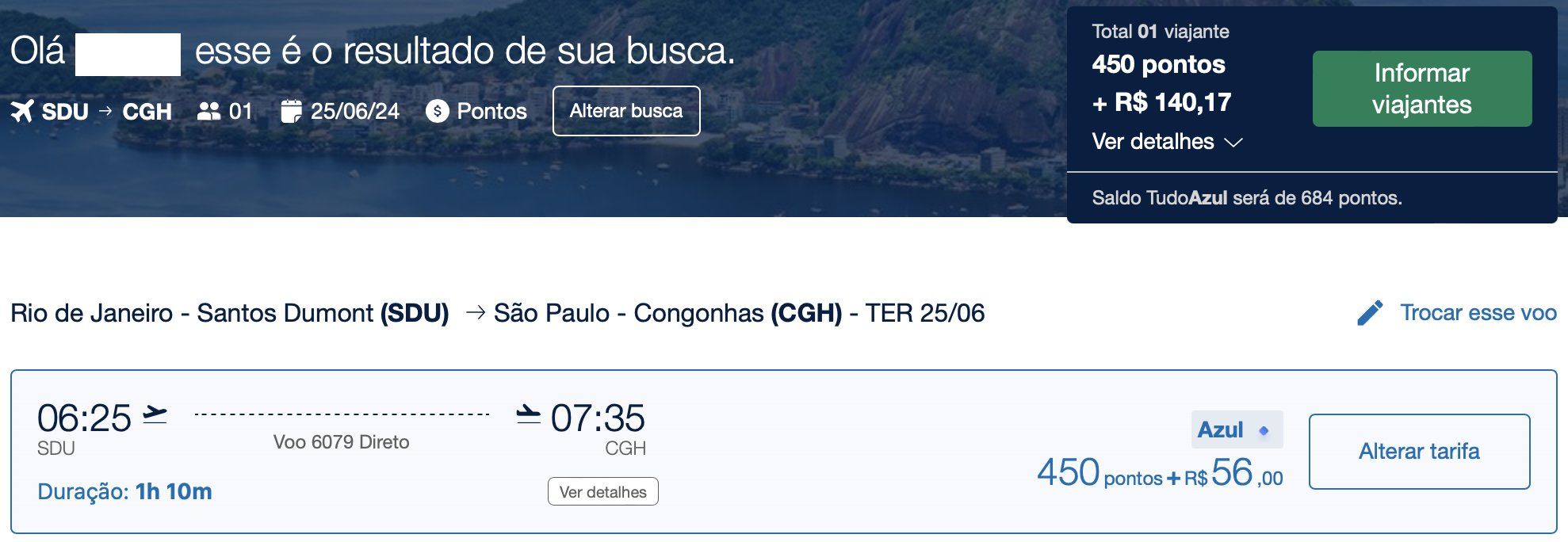Viewport: 1568px width, 542px height.
Task: Click the coin icon beside Pontos
Action: pos(437,111)
